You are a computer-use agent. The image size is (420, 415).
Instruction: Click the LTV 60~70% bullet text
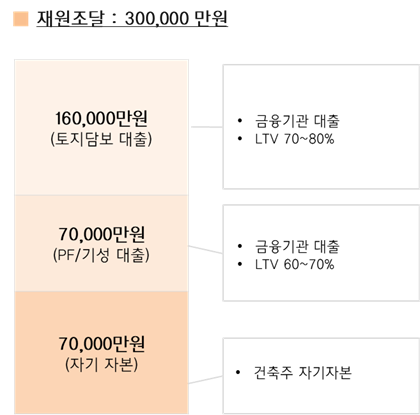pos(295,264)
